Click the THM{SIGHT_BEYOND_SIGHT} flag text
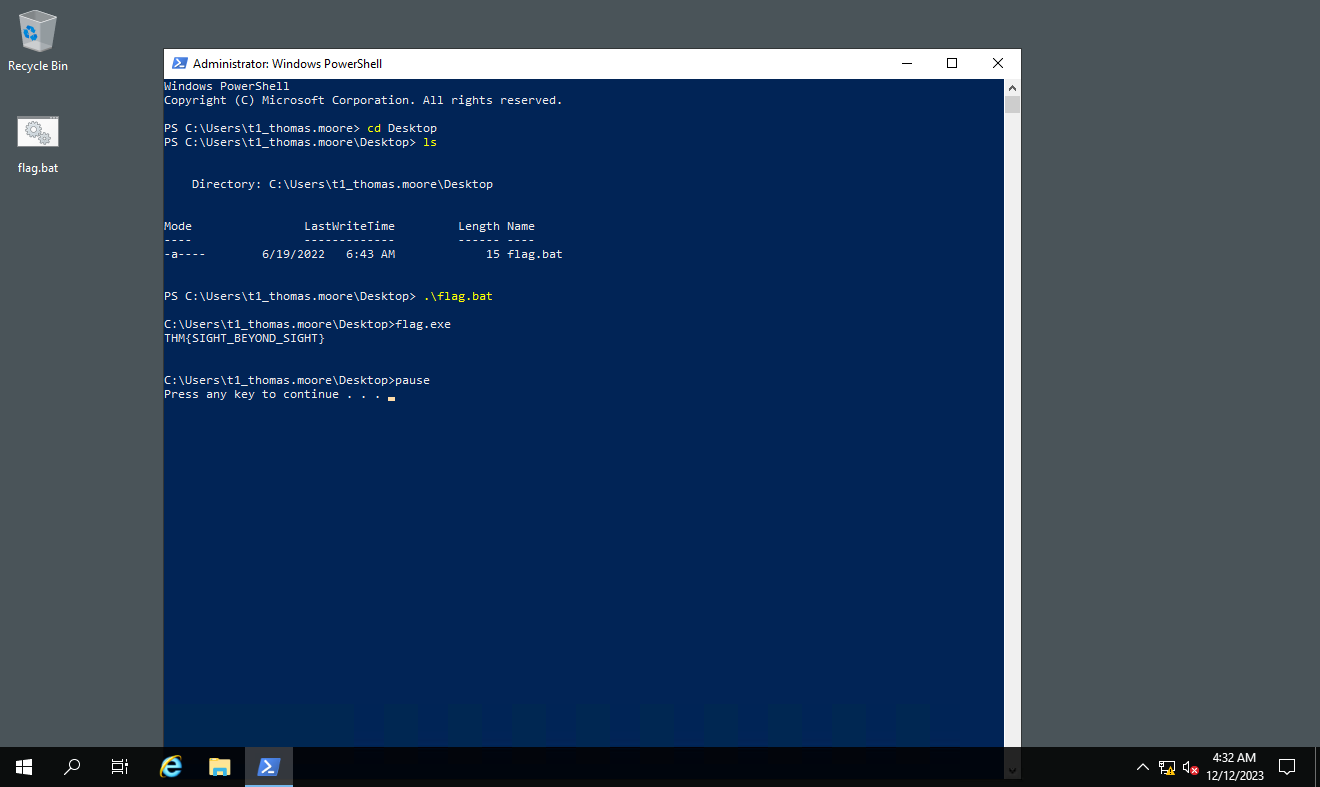The width and height of the screenshot is (1320, 787). (x=244, y=338)
